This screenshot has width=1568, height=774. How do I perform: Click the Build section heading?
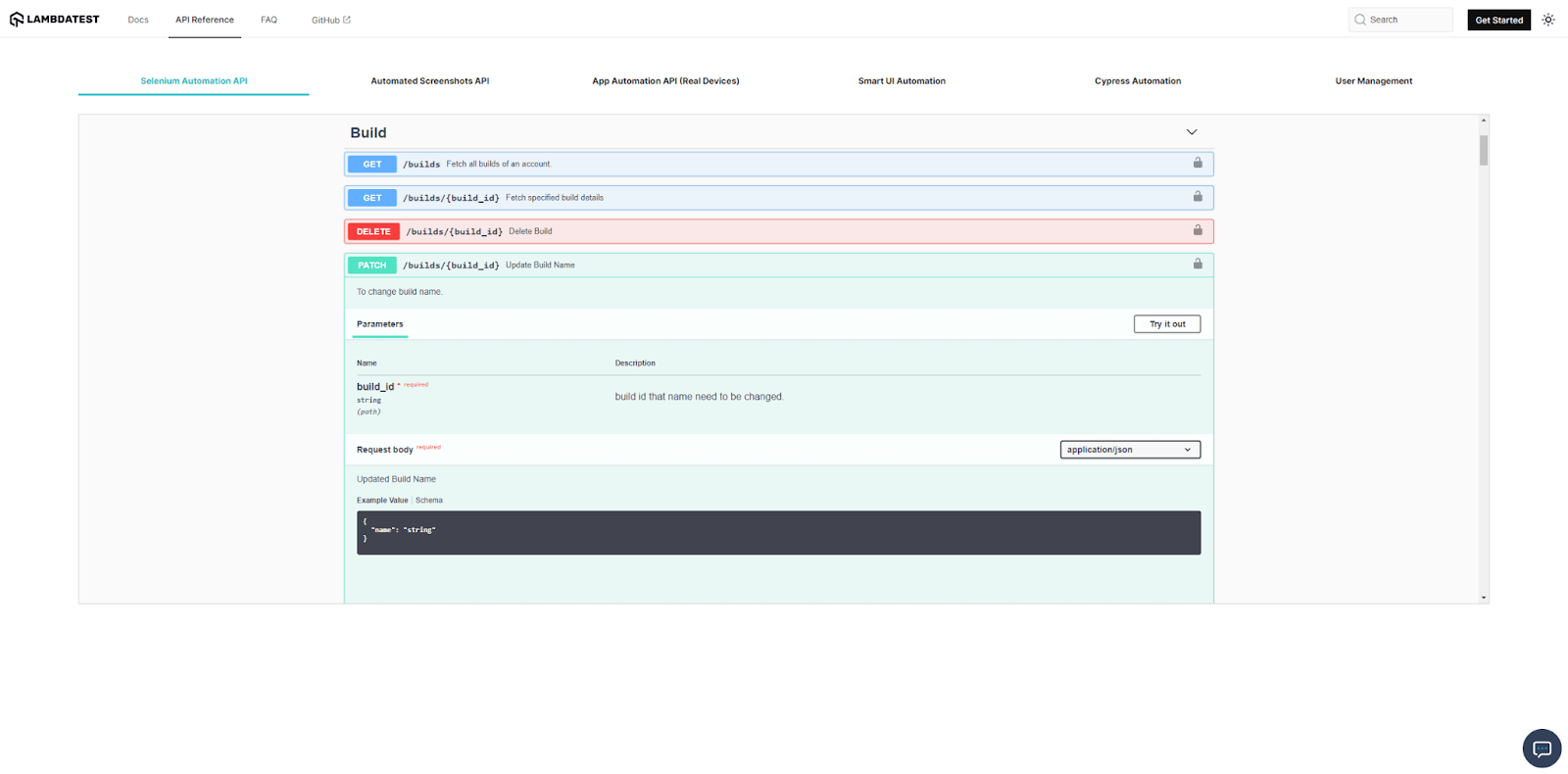click(368, 132)
